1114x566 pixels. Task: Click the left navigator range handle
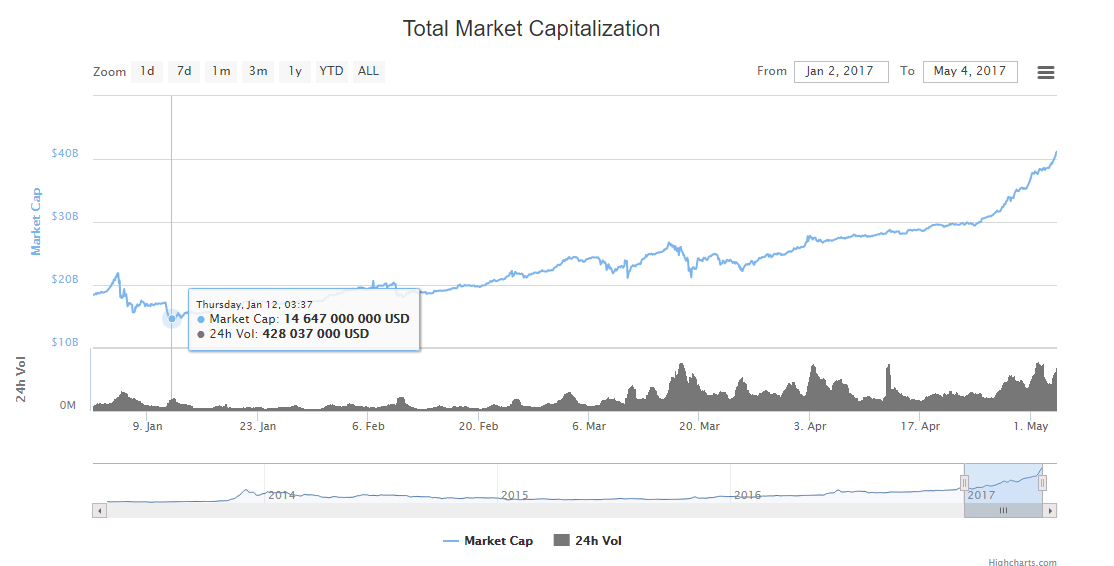tap(964, 483)
